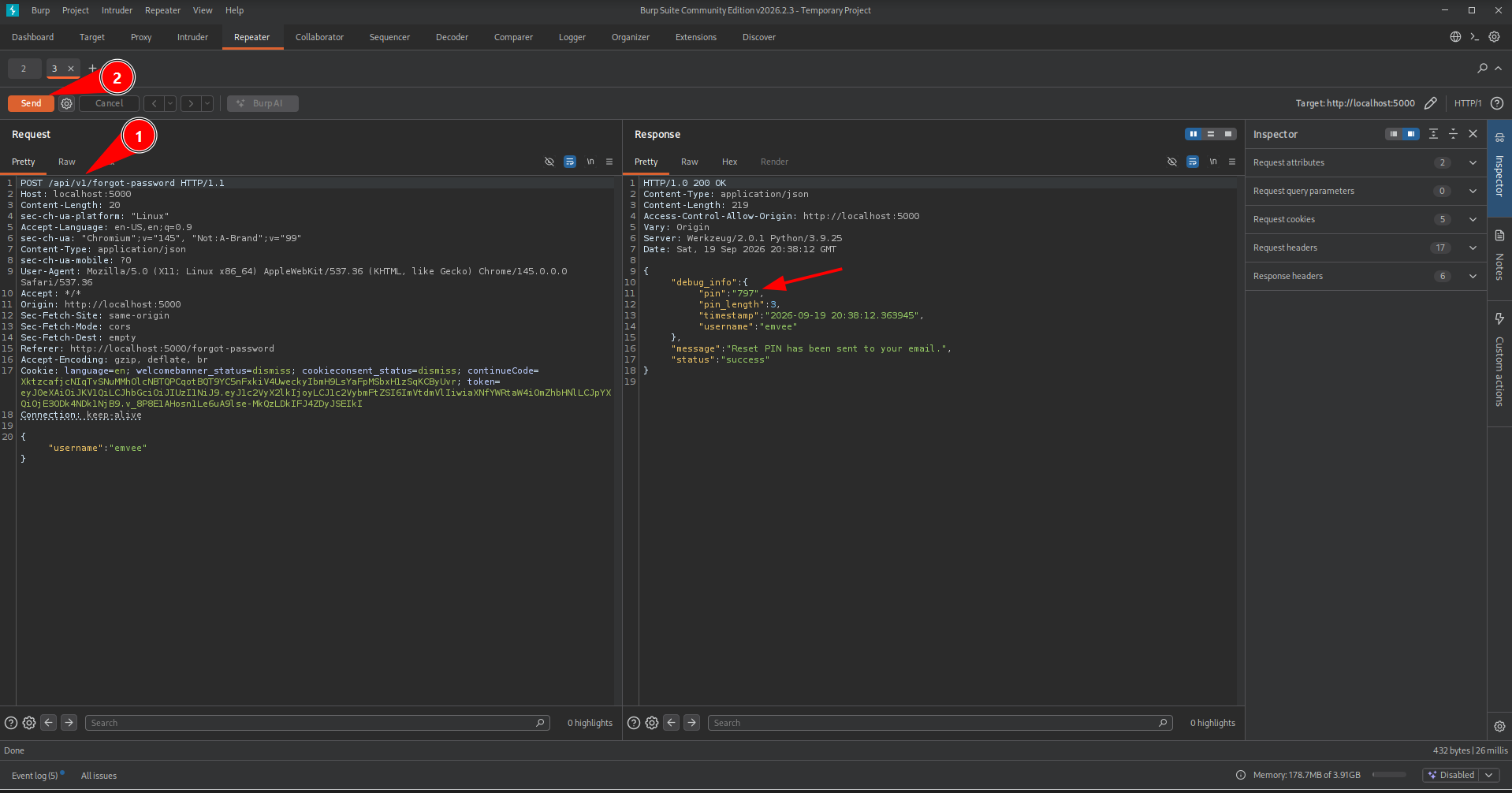Close the Inspector panel
Image resolution: width=1512 pixels, height=793 pixels.
pyautogui.click(x=1473, y=134)
